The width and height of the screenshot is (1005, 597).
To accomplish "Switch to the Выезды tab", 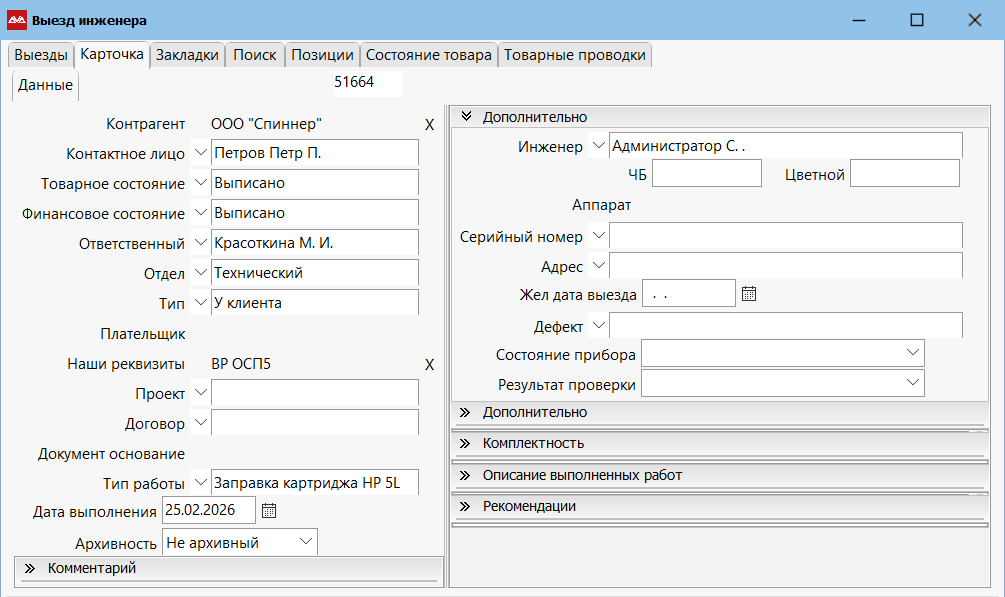I will 41,55.
